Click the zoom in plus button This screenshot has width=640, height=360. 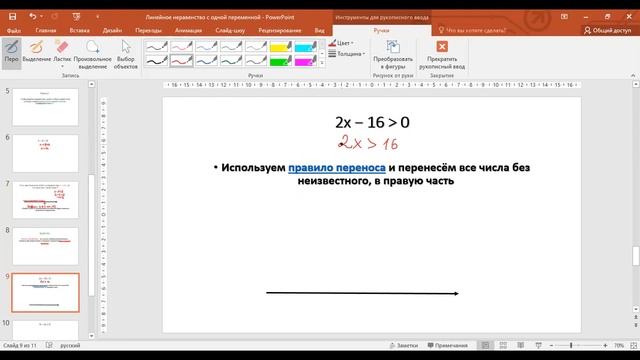click(x=605, y=345)
